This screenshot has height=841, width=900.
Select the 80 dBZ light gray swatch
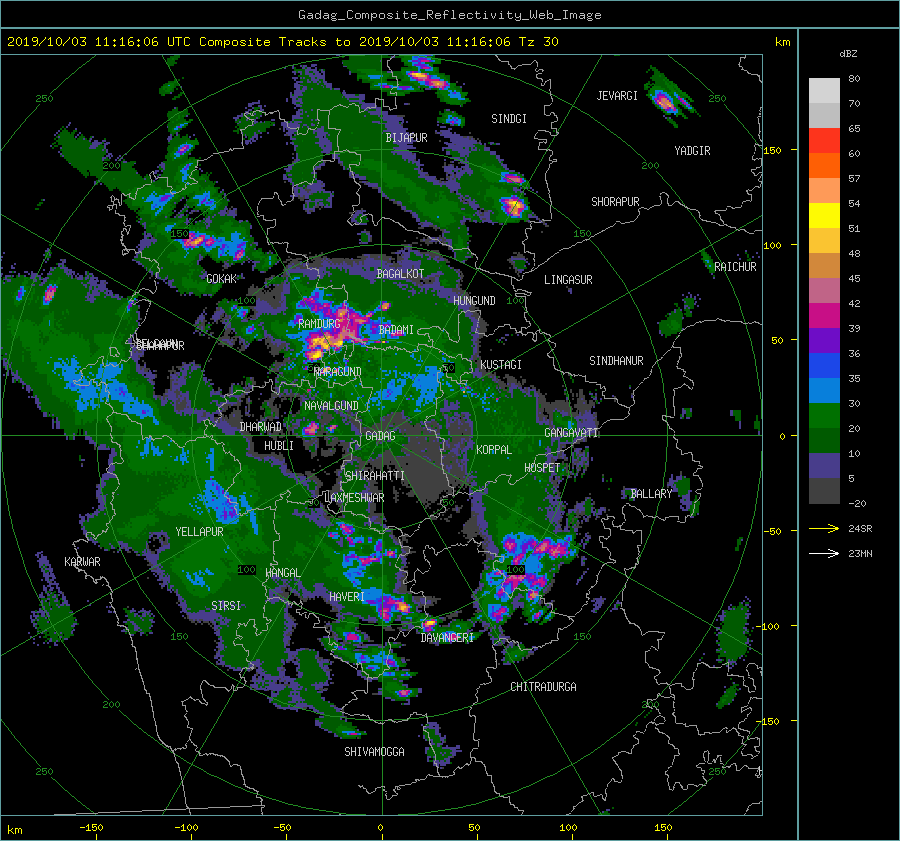824,90
